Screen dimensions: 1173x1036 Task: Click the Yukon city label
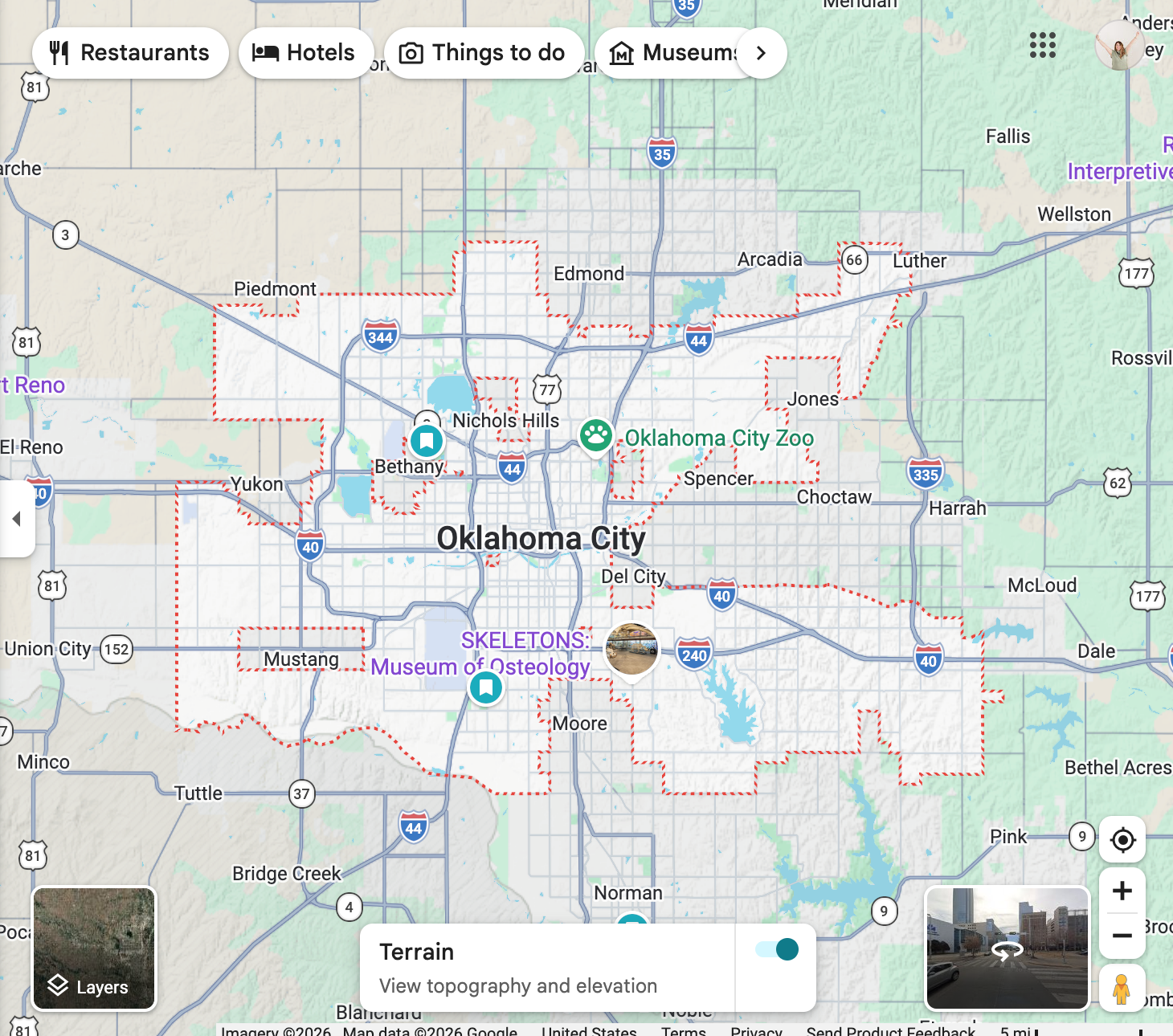257,484
